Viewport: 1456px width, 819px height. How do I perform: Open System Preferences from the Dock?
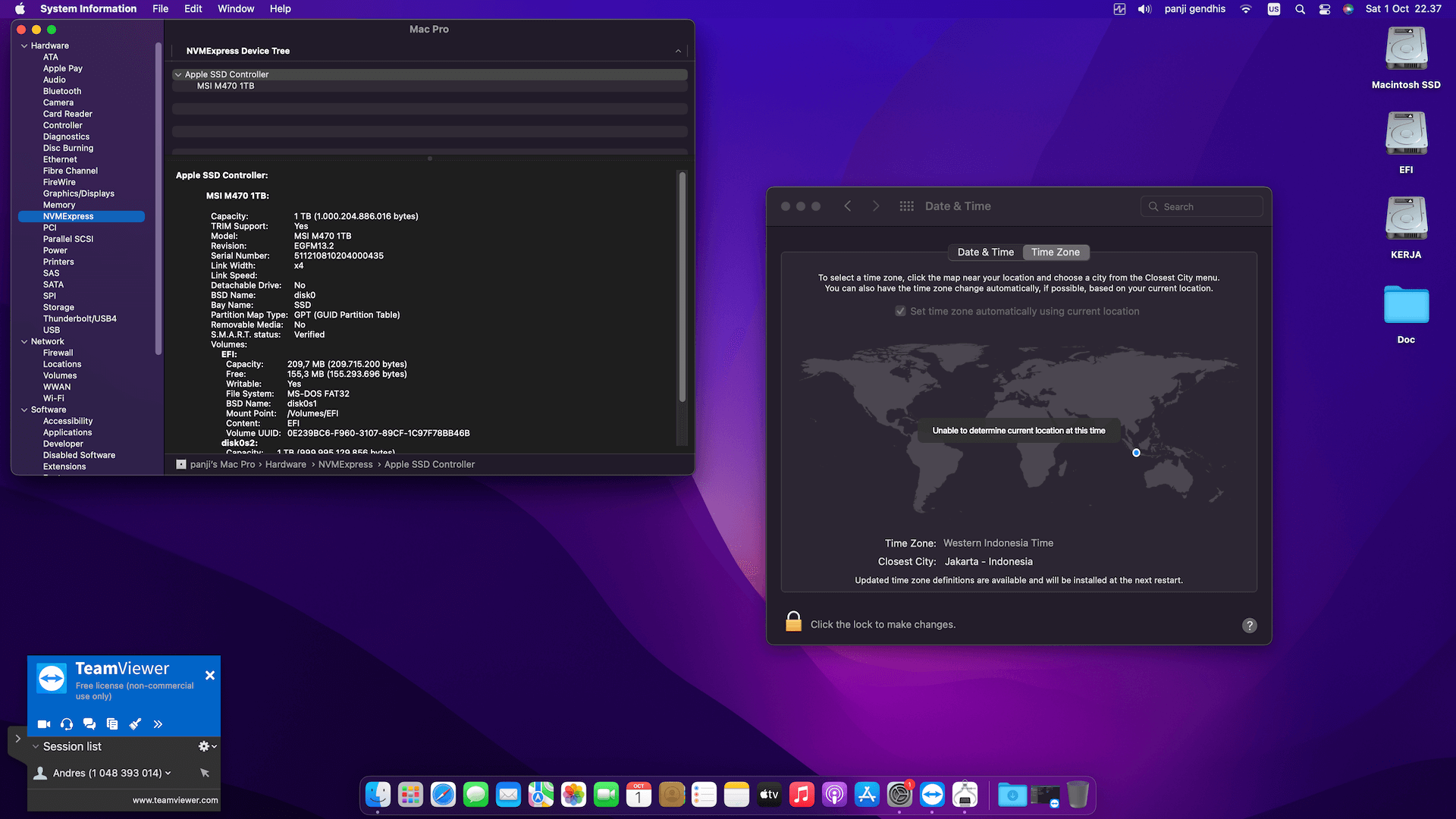(x=899, y=795)
